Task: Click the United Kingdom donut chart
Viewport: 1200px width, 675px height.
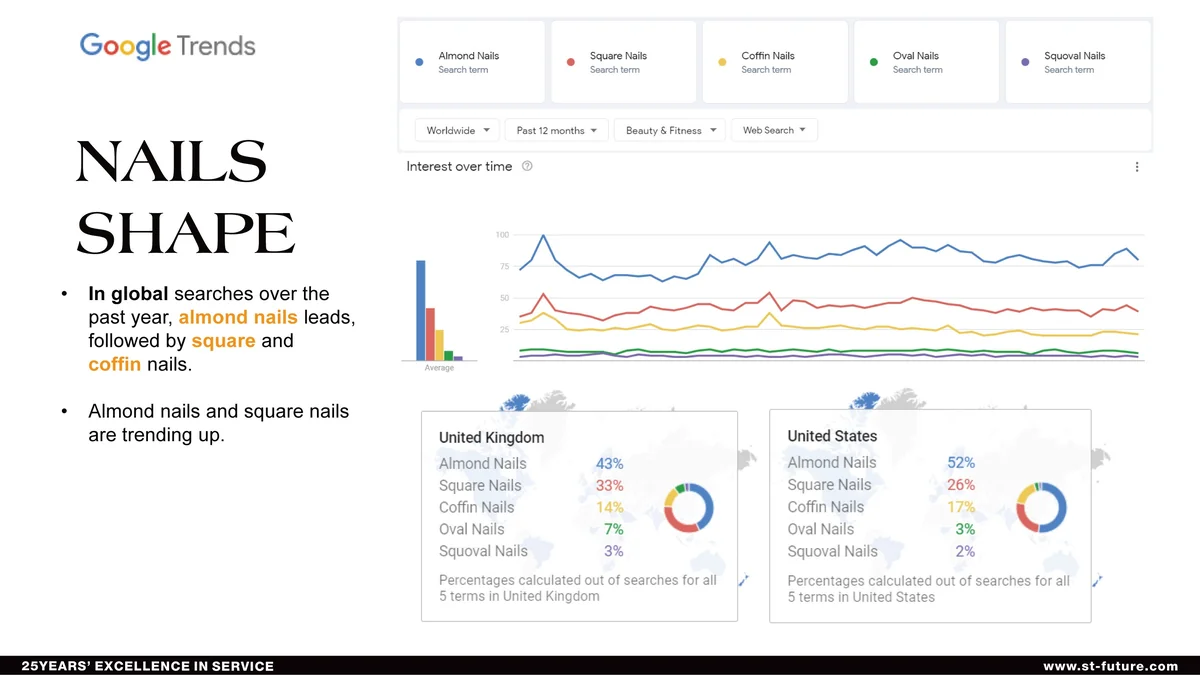Action: tap(690, 507)
